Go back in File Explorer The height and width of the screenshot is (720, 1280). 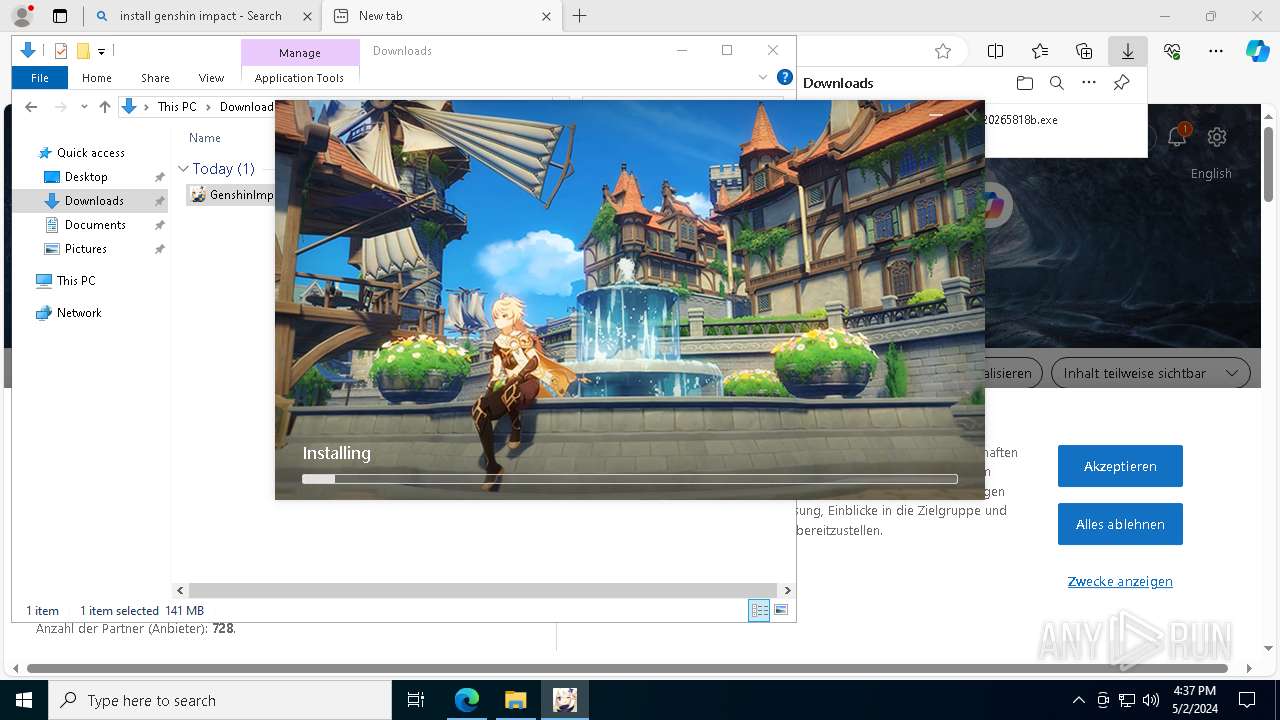(x=31, y=107)
